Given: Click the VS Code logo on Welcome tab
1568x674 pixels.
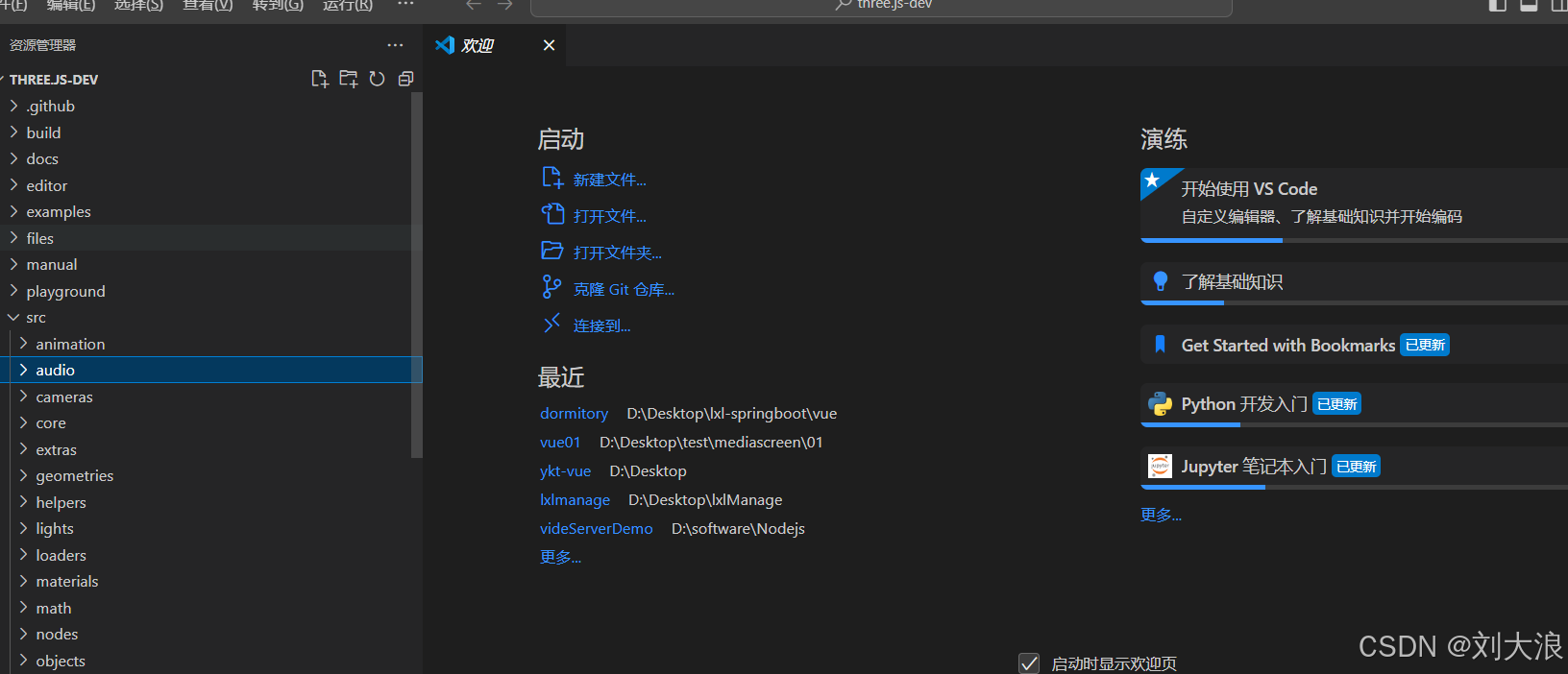Looking at the screenshot, I should (445, 45).
